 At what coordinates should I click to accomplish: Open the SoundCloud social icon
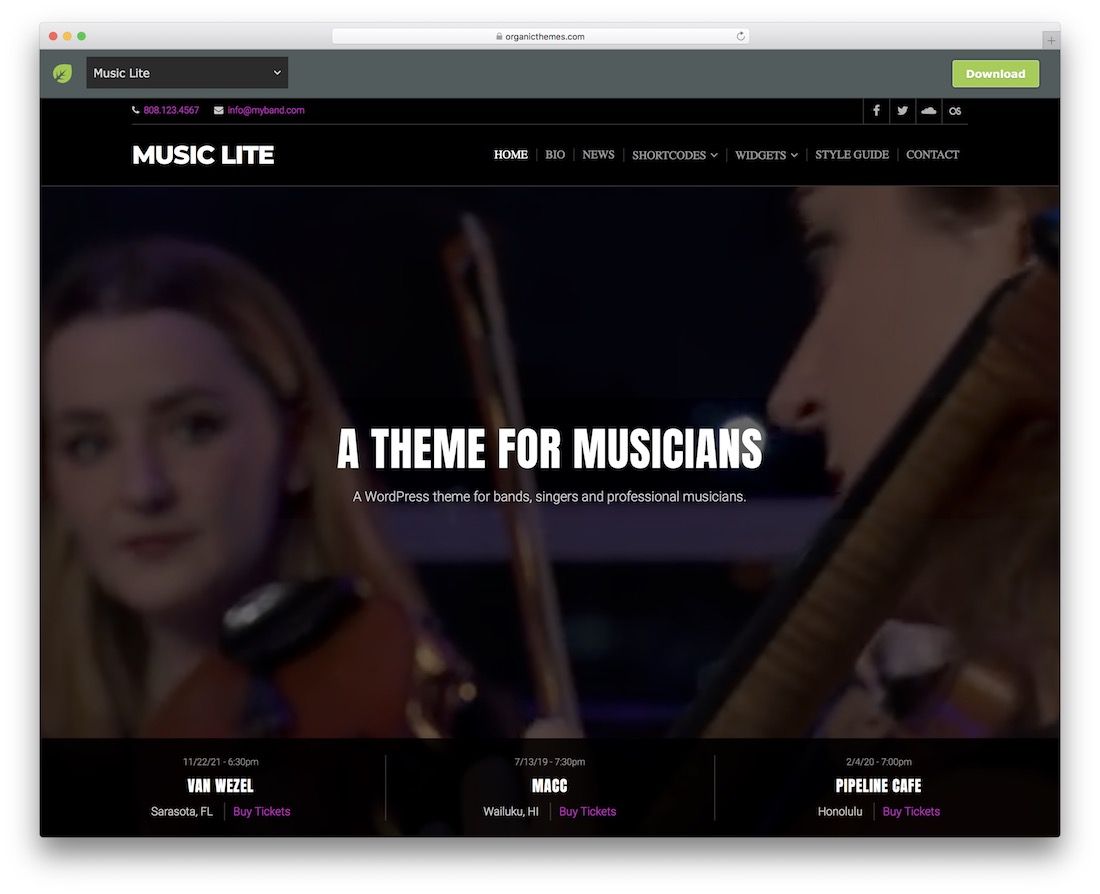tap(929, 111)
